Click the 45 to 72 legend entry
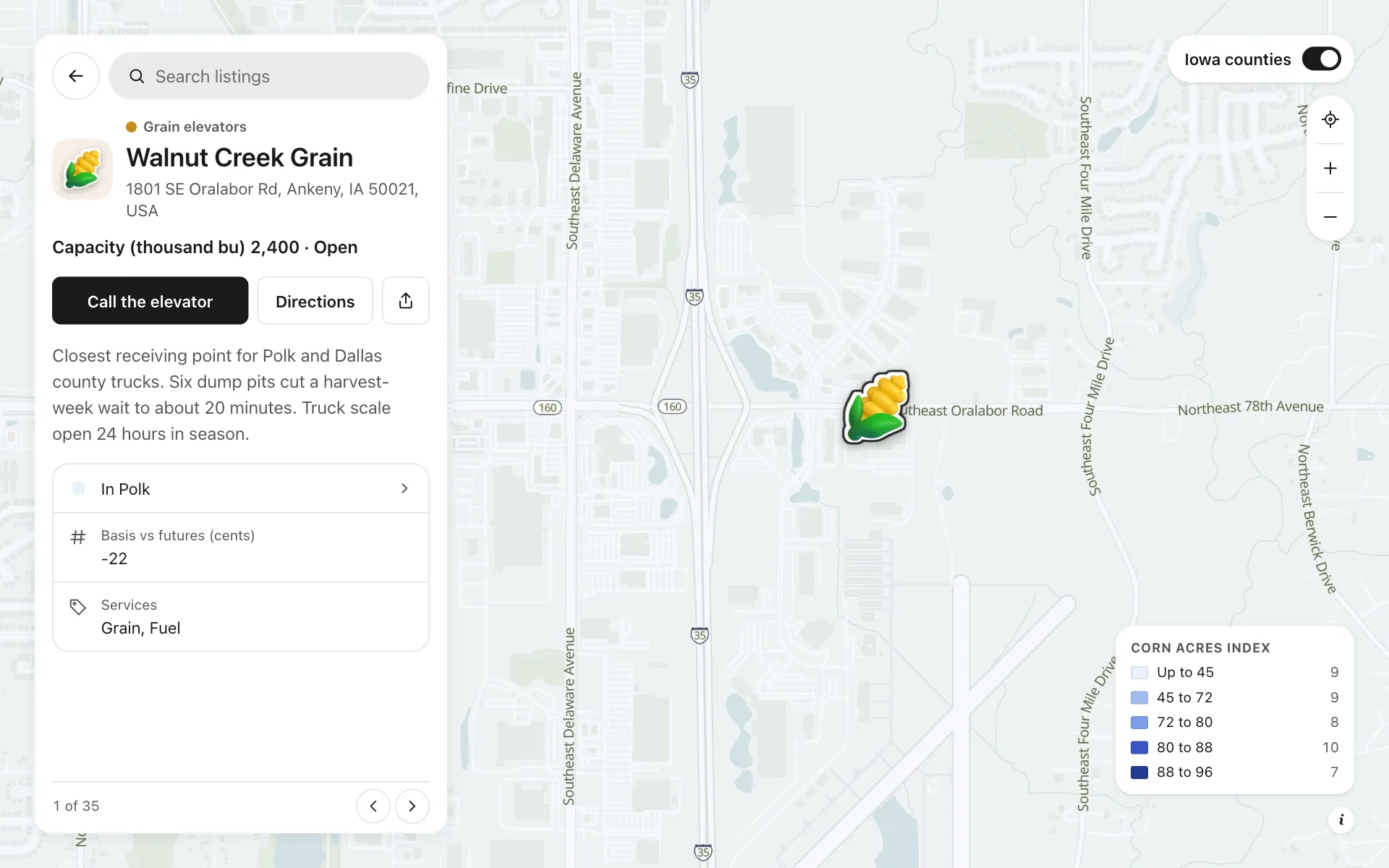Screen dimensions: 1389x868 1234,697
